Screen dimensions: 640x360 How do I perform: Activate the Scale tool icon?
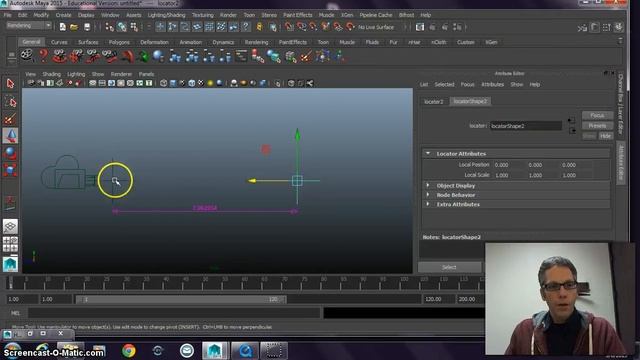10,169
